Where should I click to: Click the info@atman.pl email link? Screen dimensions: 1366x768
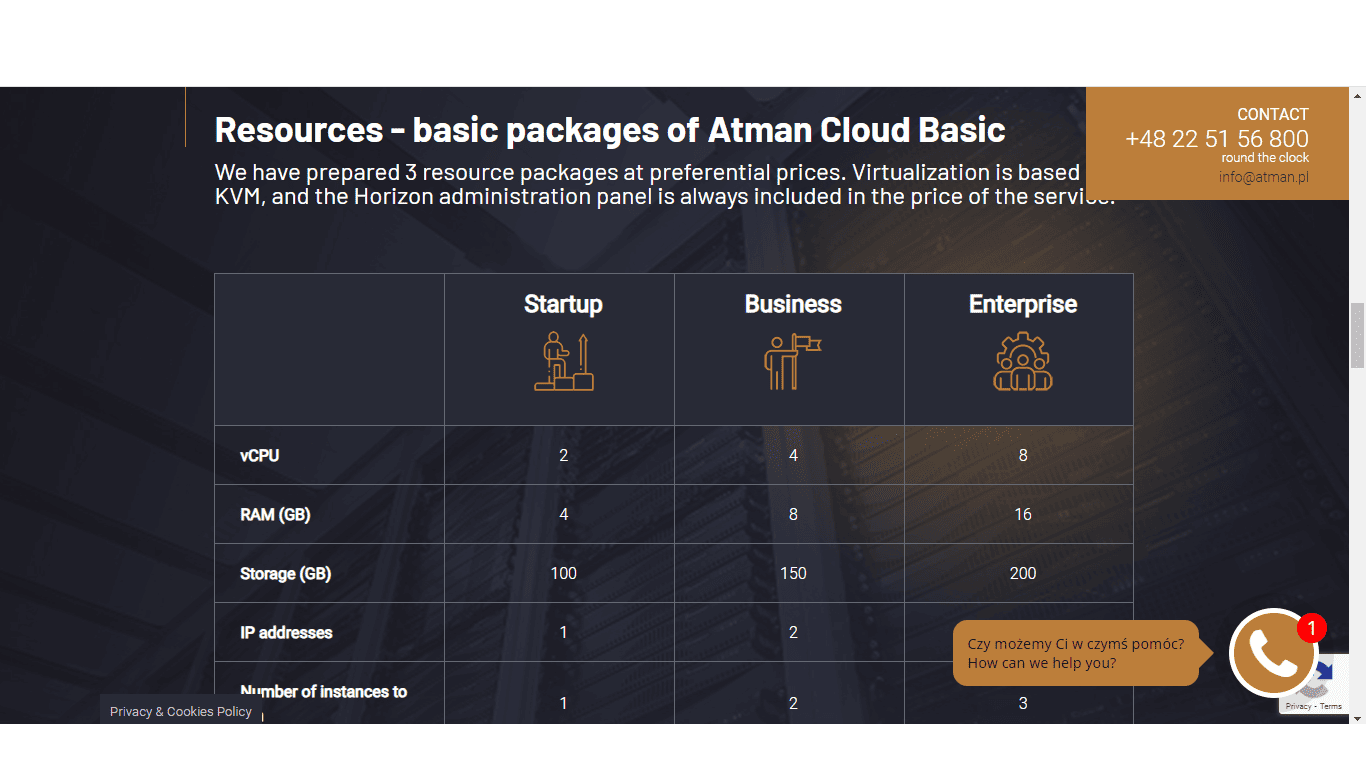click(1263, 177)
